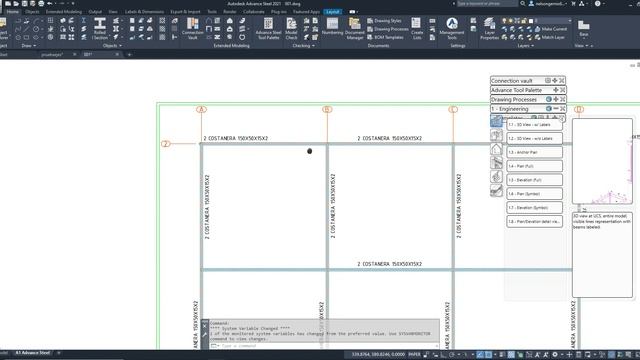Open the Export & Import tab
The height and width of the screenshot is (360, 640).
pyautogui.click(x=185, y=12)
